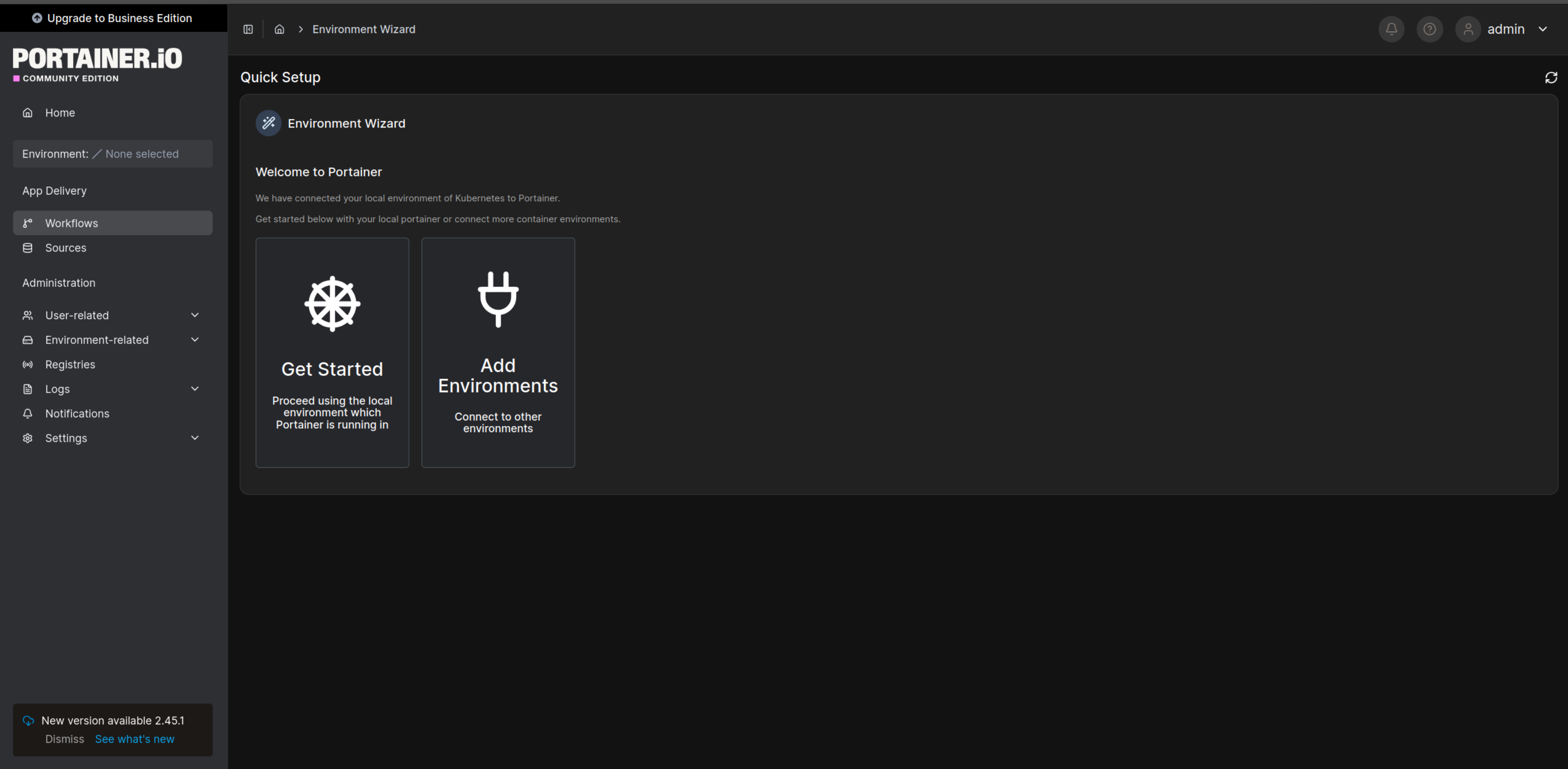
Task: Expand the User-related chevron
Action: pyautogui.click(x=195, y=315)
